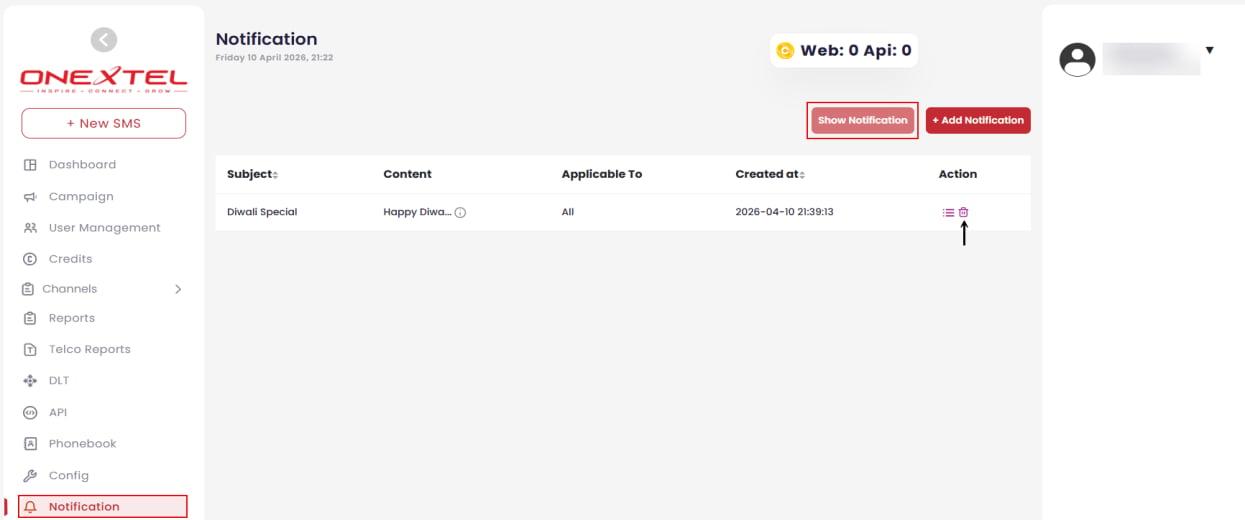Click the API code icon
Screen dimensions: 1245x520
point(30,412)
